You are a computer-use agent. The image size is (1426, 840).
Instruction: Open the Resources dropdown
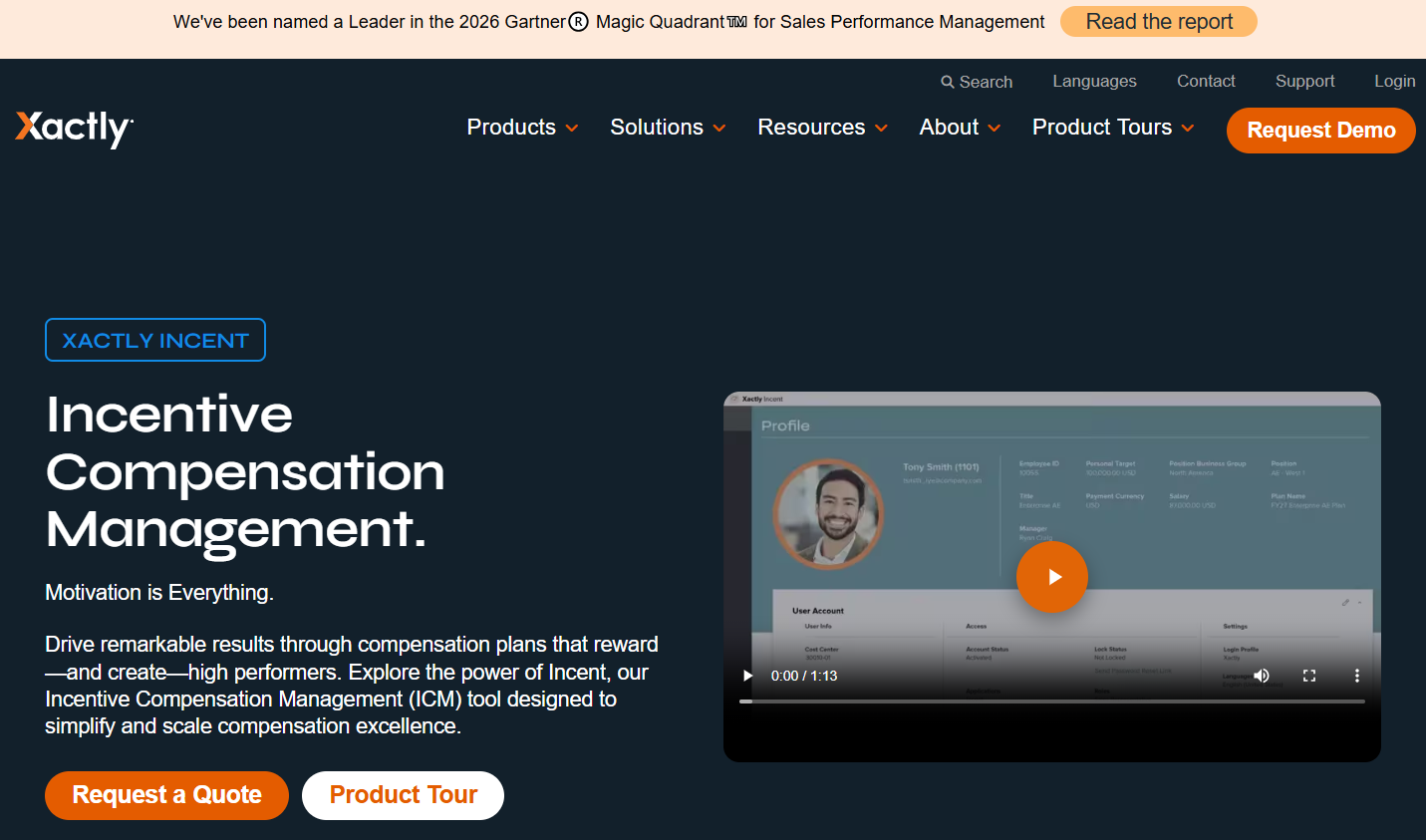click(x=822, y=128)
